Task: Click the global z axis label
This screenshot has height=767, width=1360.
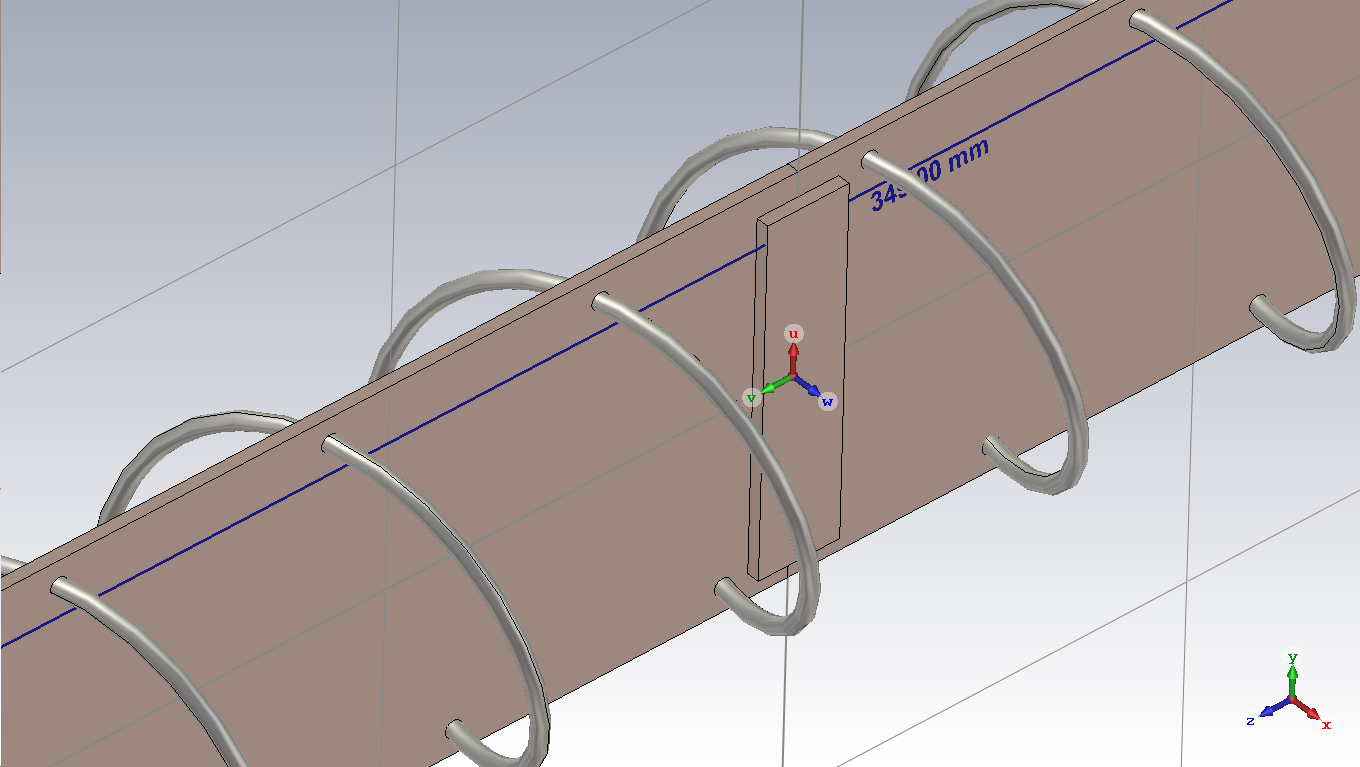Action: [1250, 721]
